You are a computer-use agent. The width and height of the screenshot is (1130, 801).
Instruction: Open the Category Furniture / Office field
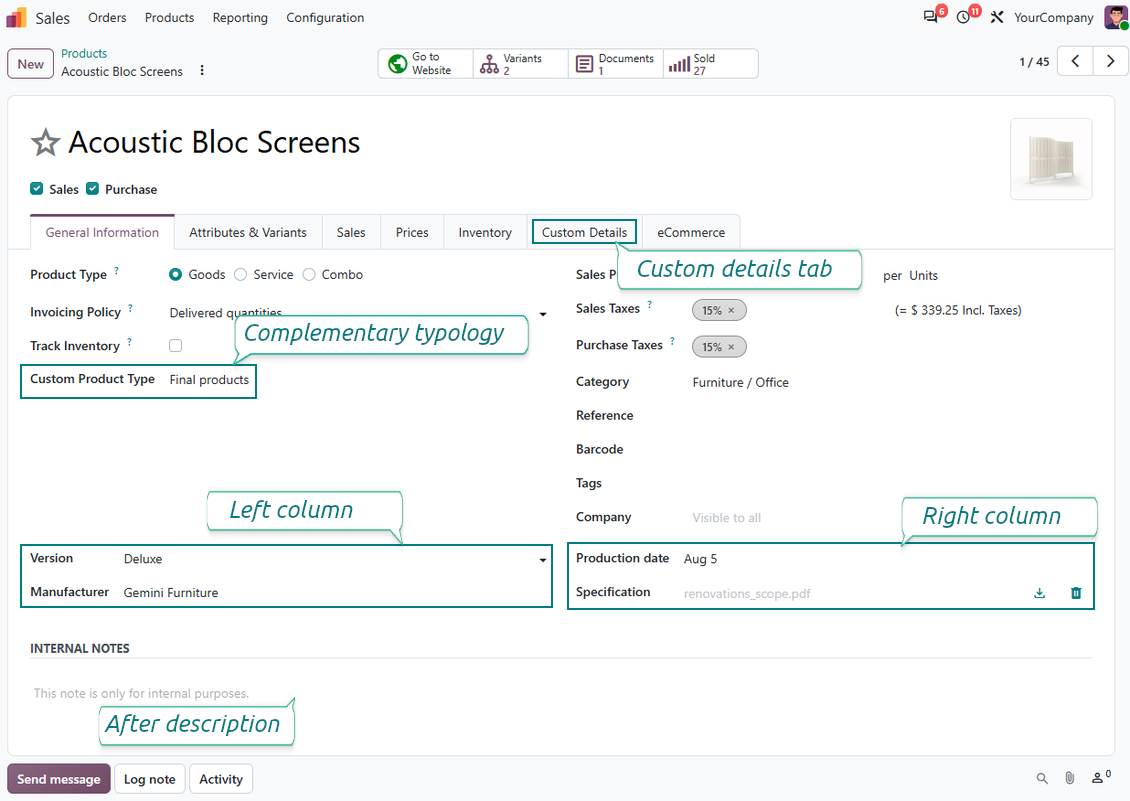(x=741, y=383)
